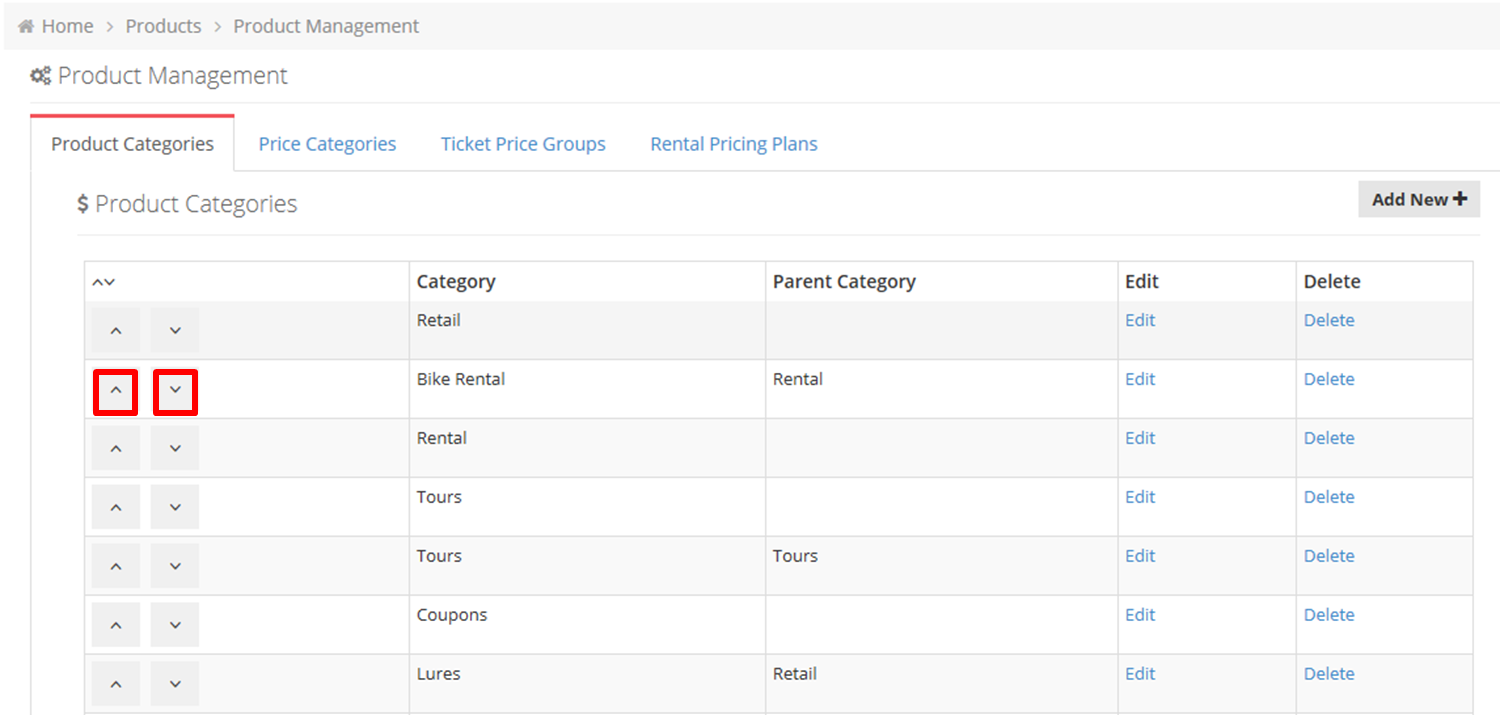Delete the Retail category
This screenshot has width=1500, height=715.
point(1329,320)
